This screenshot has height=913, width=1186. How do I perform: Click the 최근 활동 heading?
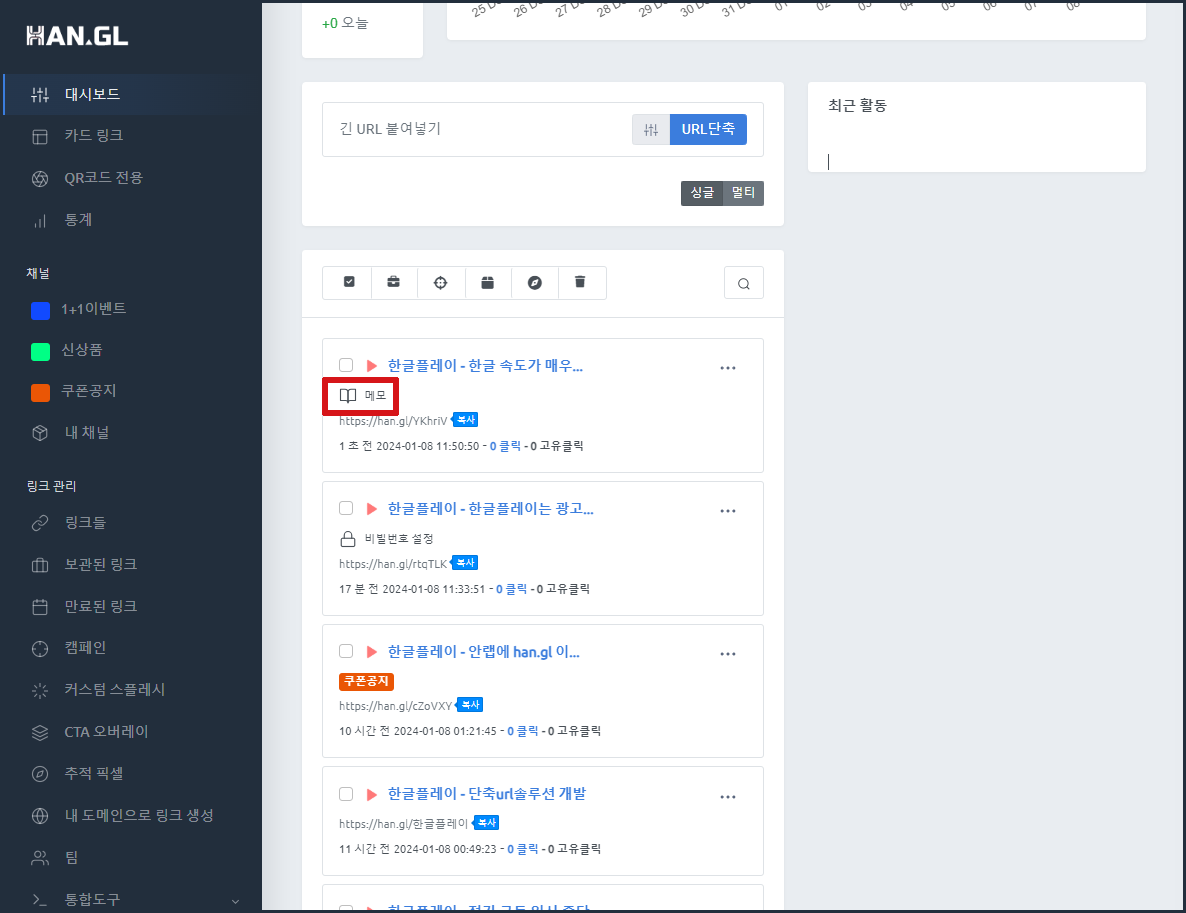pos(857,106)
